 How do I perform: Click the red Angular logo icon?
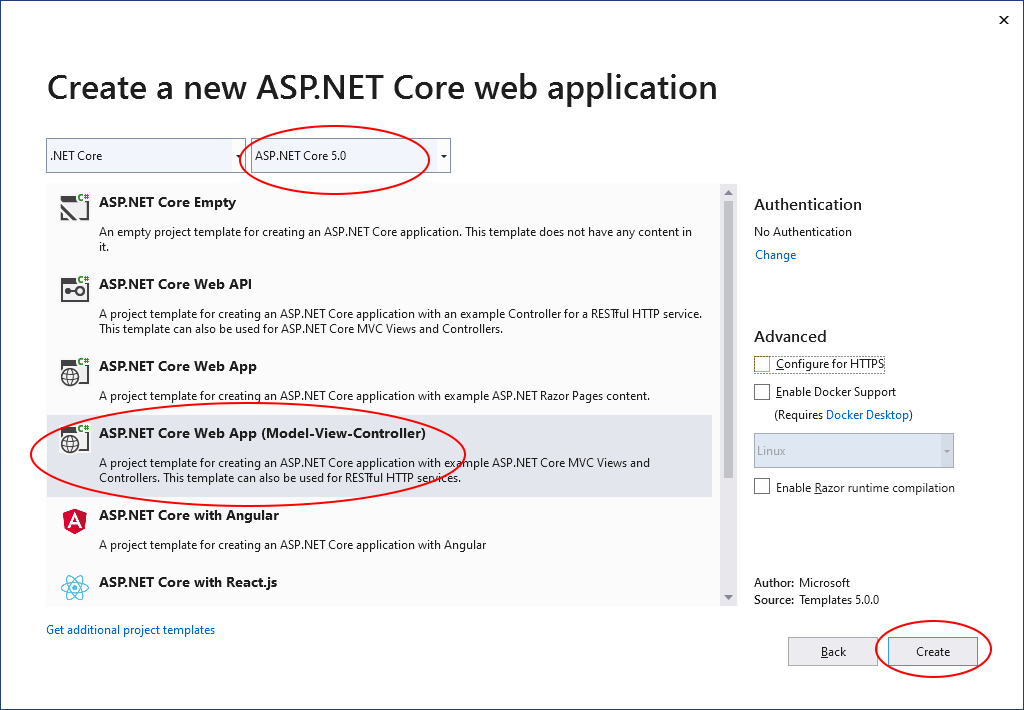point(74,521)
